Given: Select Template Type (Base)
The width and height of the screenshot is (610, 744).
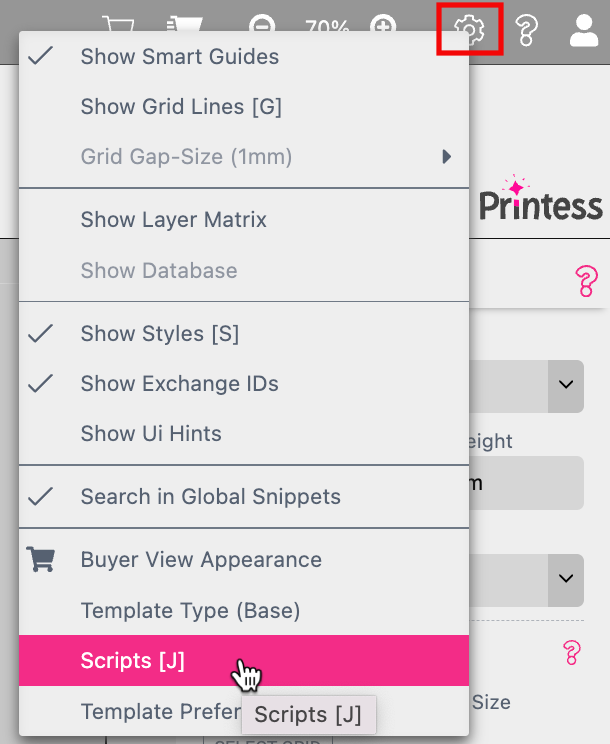Looking at the screenshot, I should 244,610.
